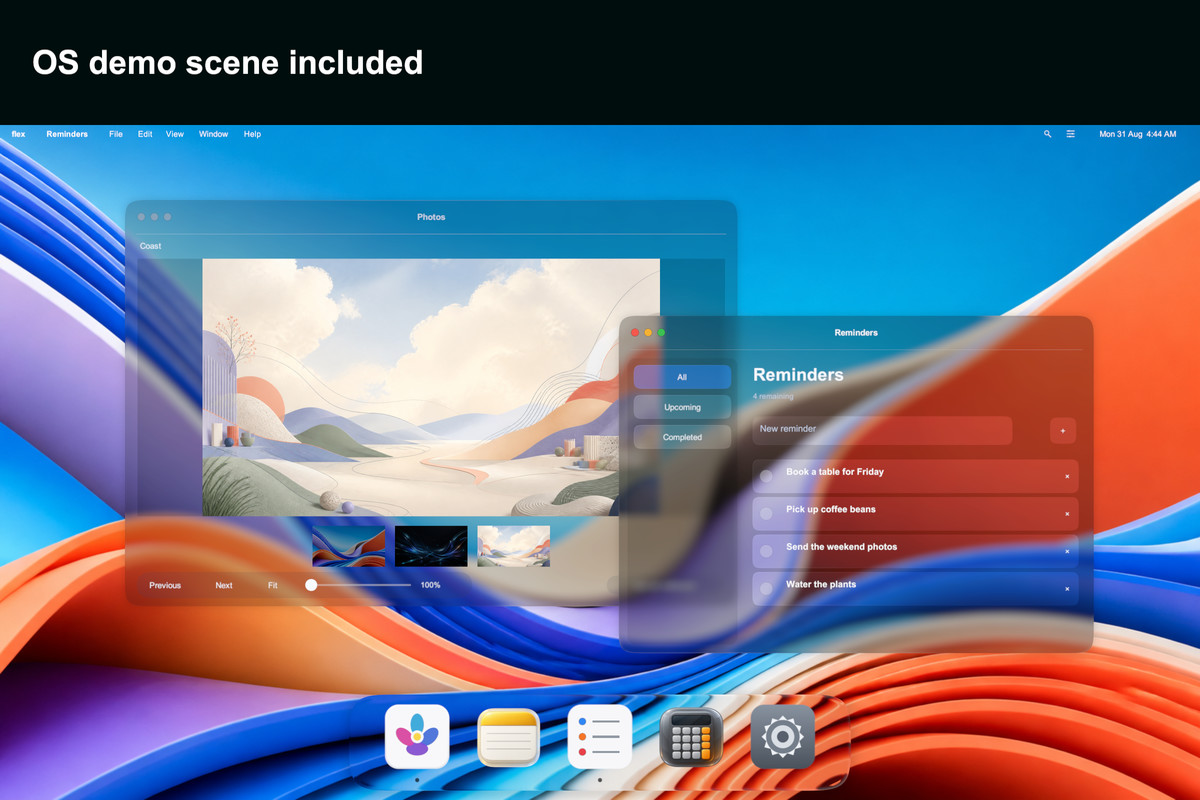
Task: Mark 'Book a table for Friday' as done
Action: (x=766, y=477)
